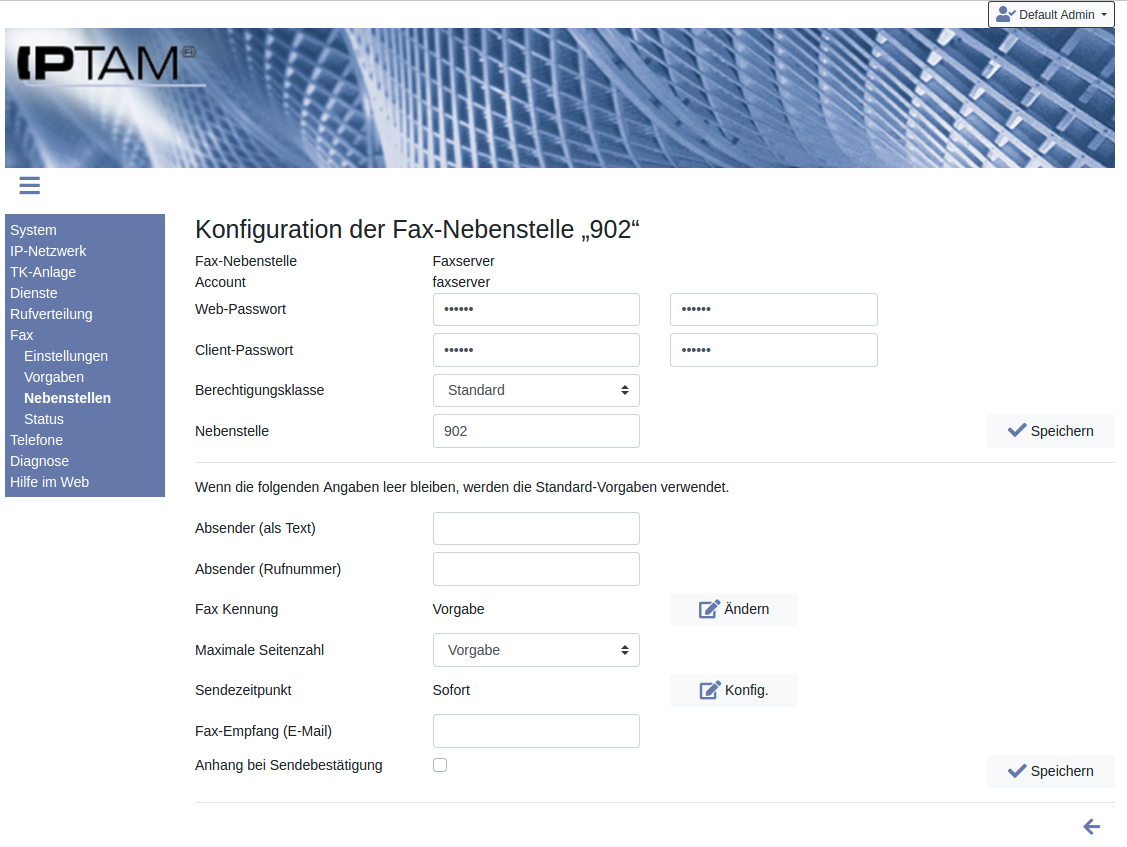Click the Absender (als Text) field
The width and height of the screenshot is (1127, 847).
536,528
